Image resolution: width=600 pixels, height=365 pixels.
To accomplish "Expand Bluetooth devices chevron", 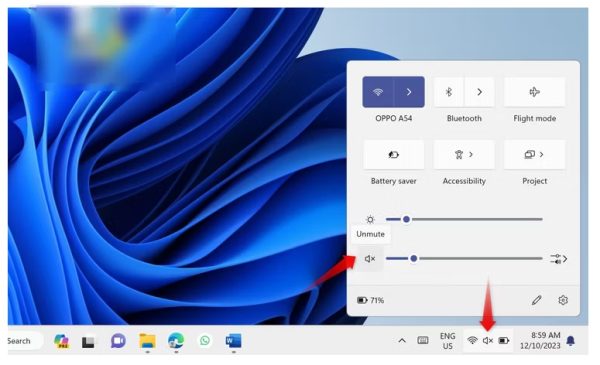I will 479,92.
